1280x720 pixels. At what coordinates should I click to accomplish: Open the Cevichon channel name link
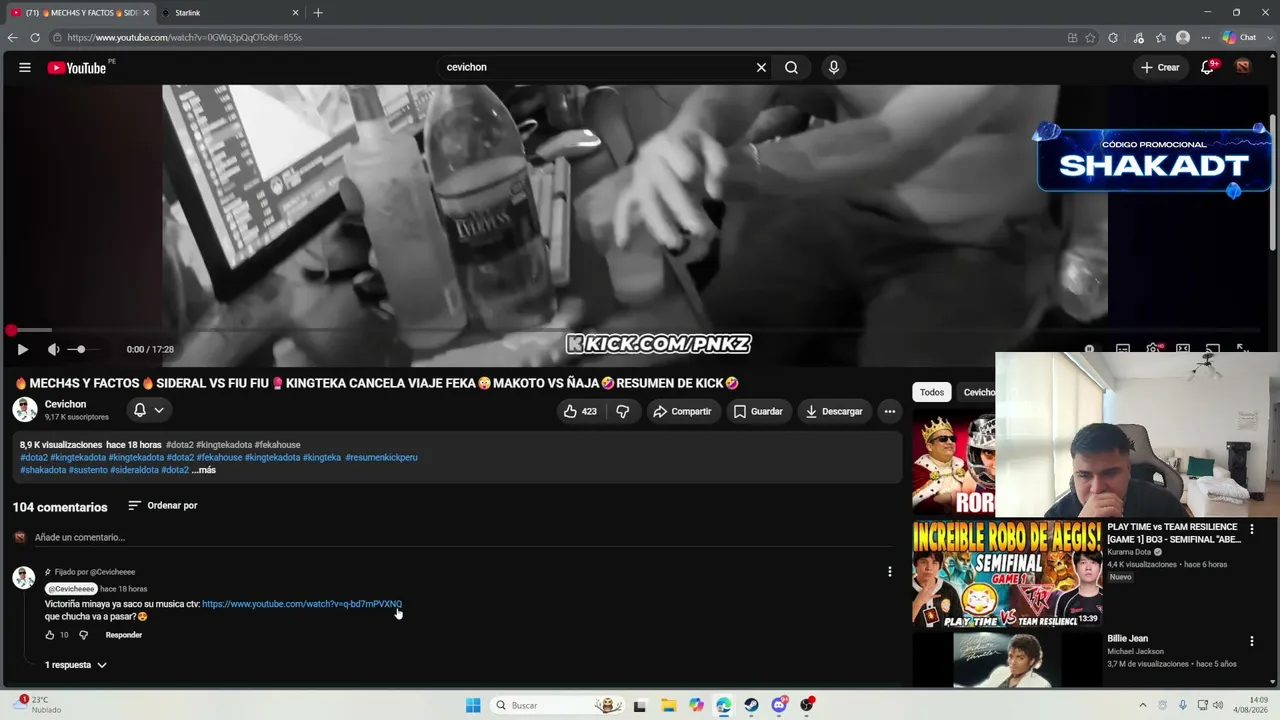point(66,404)
